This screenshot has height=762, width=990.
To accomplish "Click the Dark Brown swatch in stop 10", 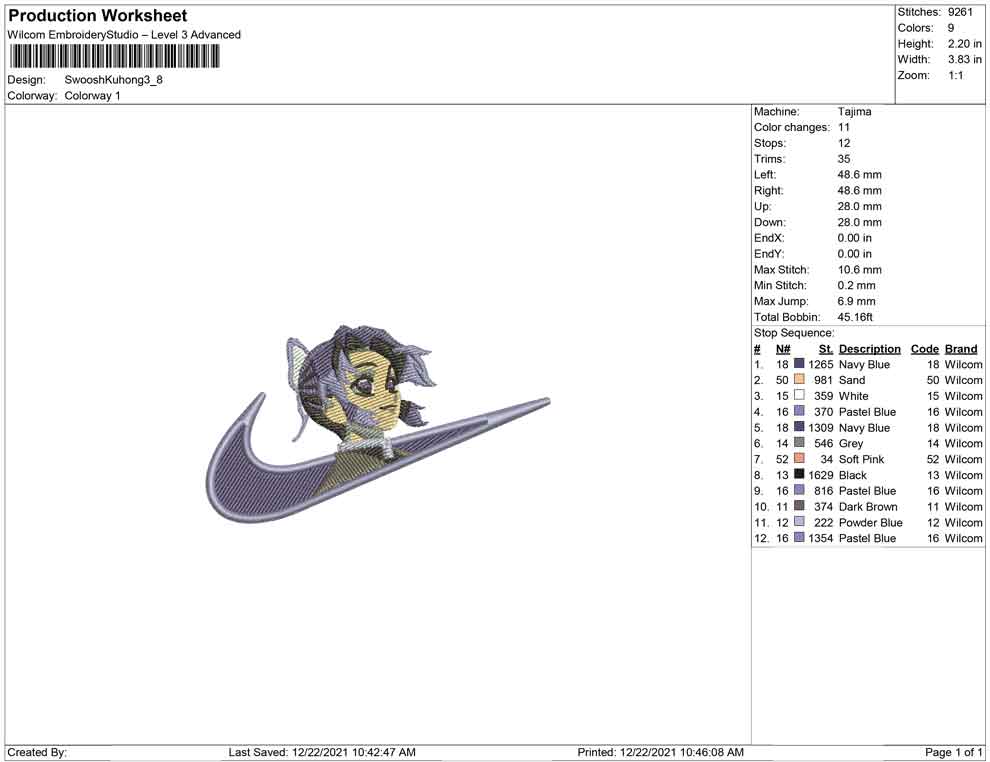I will (799, 506).
